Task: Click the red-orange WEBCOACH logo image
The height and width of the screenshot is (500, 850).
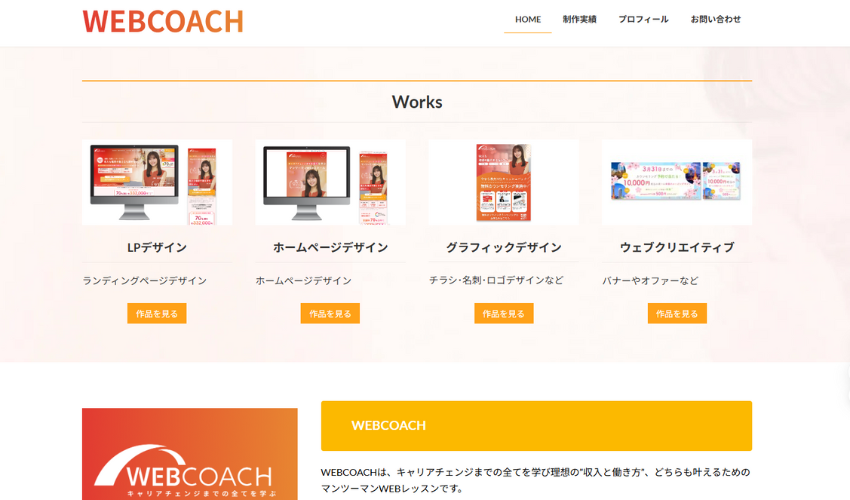Action: (x=189, y=455)
